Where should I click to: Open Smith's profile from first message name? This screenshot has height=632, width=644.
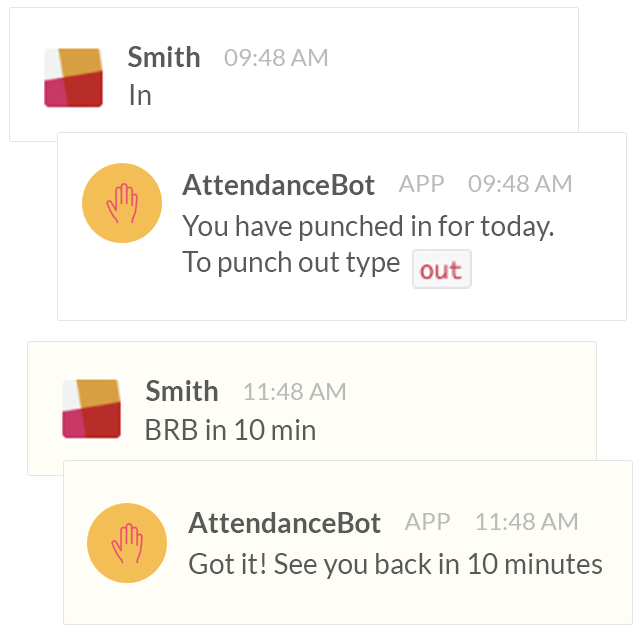click(164, 57)
